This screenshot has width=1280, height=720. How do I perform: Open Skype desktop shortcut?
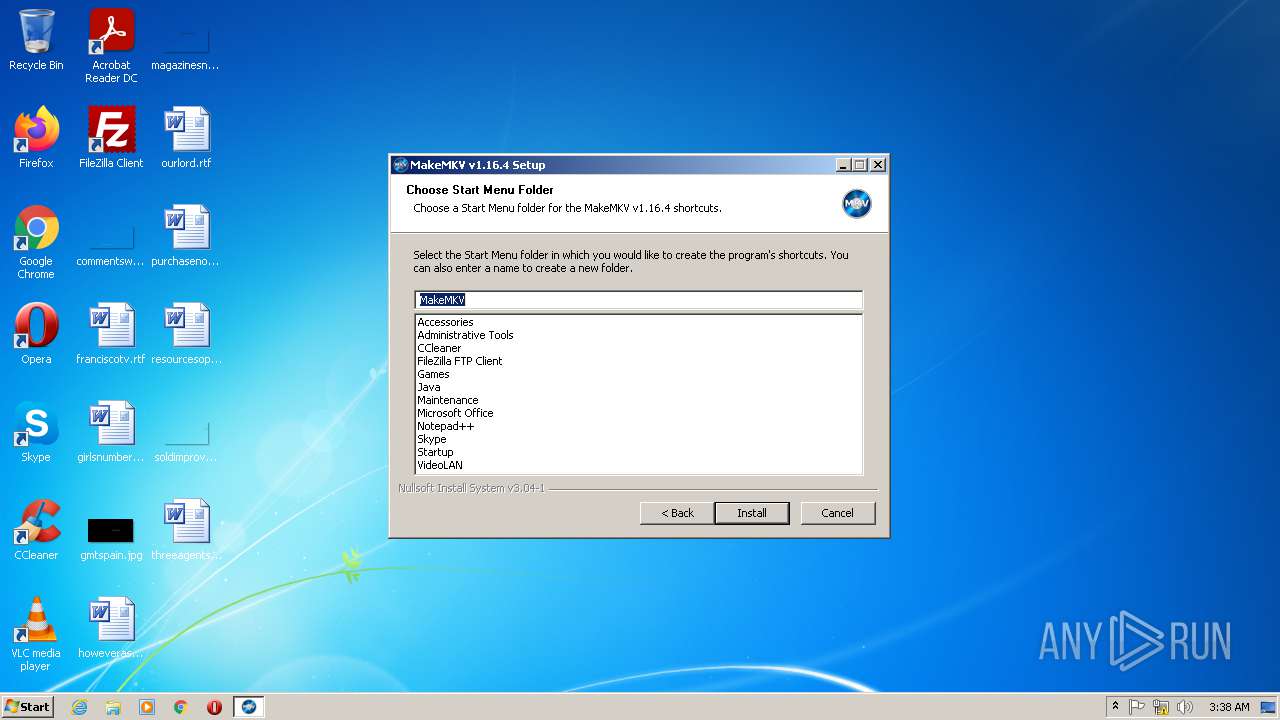point(36,432)
